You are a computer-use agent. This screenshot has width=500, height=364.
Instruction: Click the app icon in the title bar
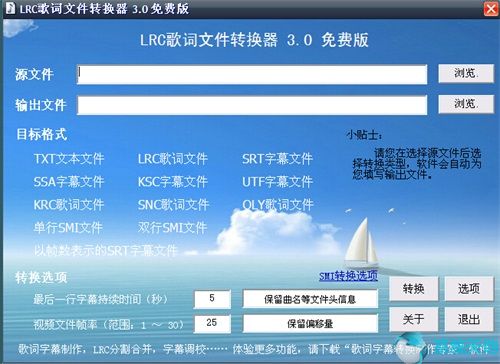[x=10, y=8]
